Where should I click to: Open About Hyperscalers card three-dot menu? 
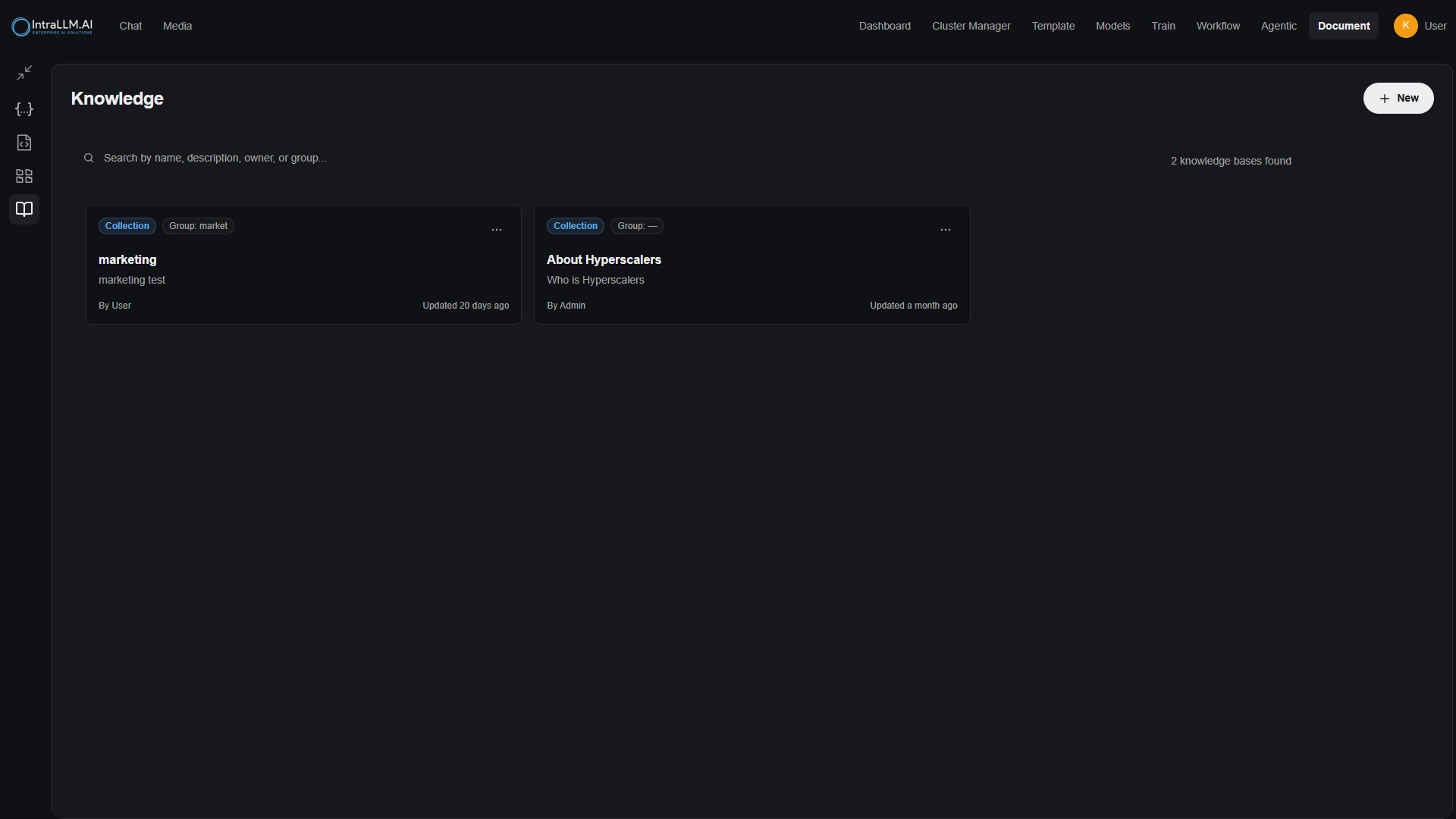click(x=946, y=230)
